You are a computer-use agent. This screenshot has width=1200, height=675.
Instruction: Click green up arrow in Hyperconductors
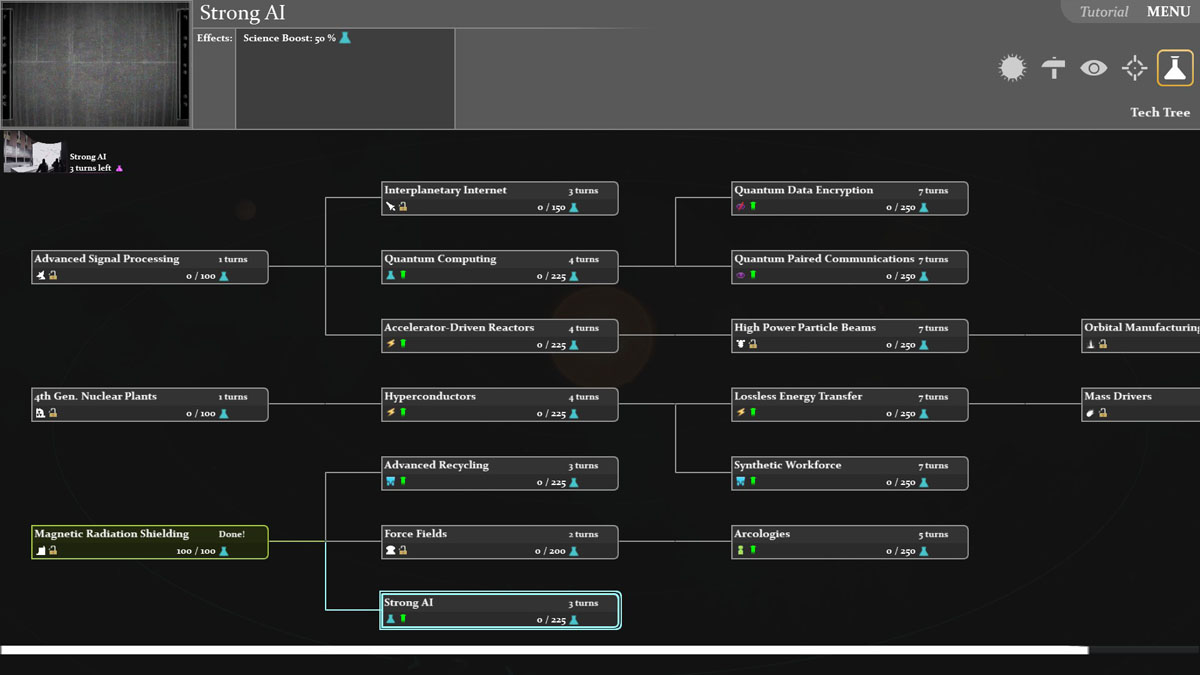(403, 413)
